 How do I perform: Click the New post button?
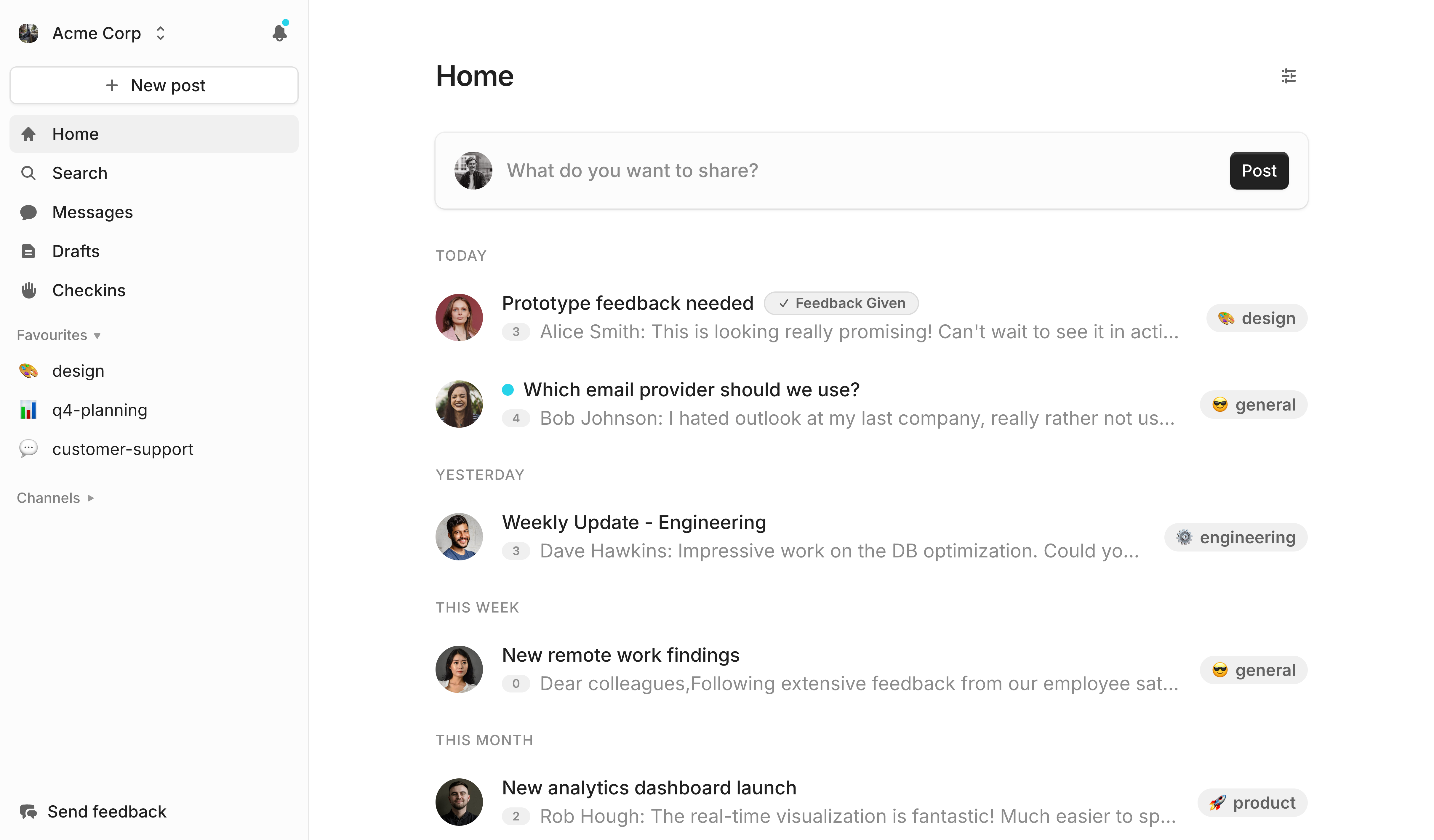coord(153,85)
